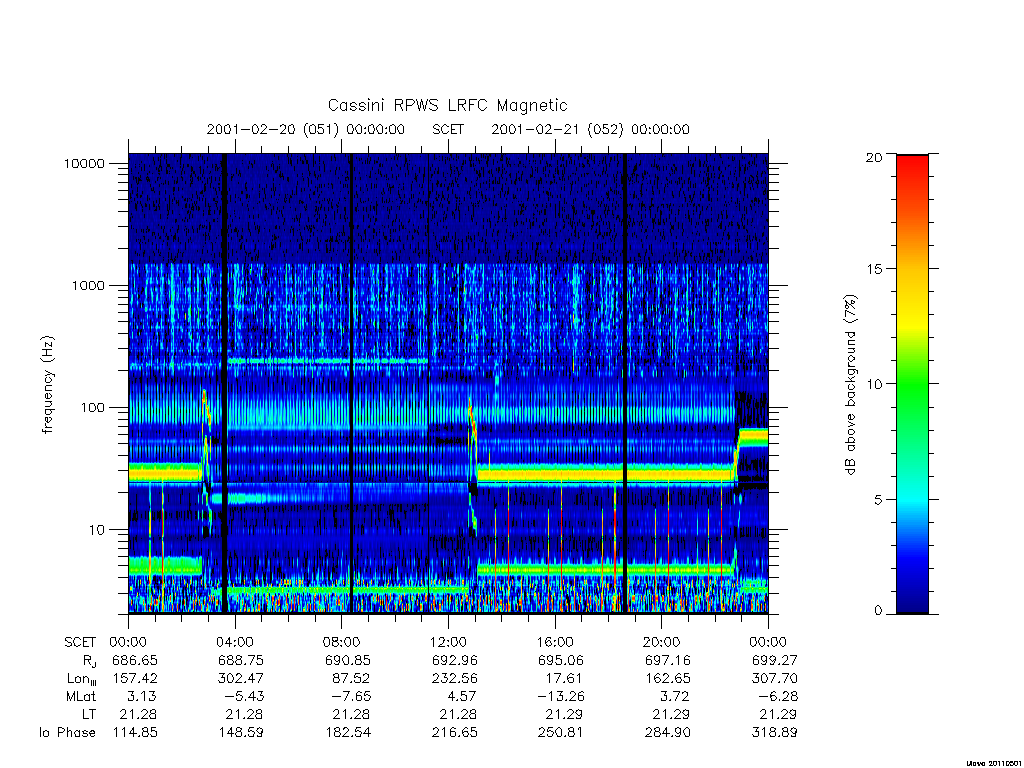This screenshot has width=1024, height=768.
Task: Click the 'dB above background (7%)' label
Action: 850,385
